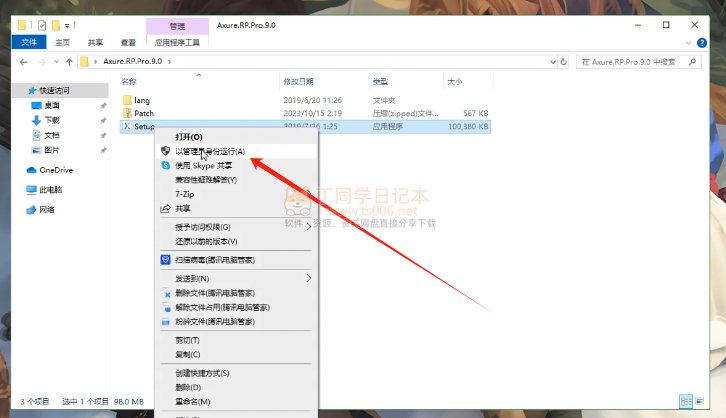726x418 pixels.
Task: Click the new folder quick access icon
Action: 56,25
